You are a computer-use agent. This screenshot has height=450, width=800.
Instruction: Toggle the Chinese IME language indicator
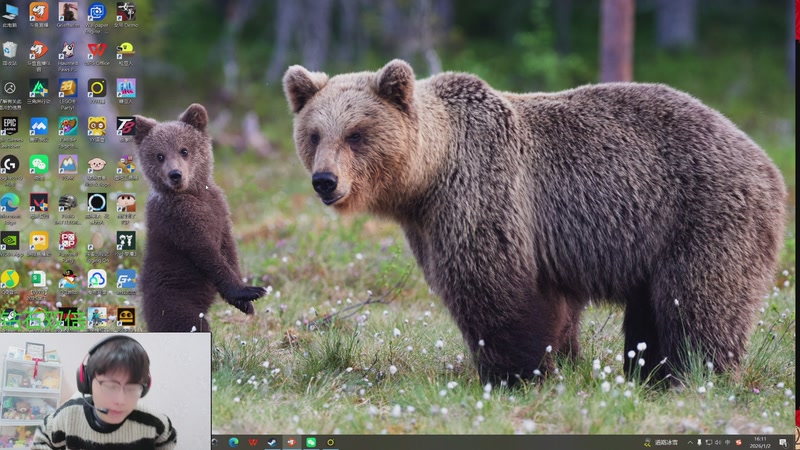click(728, 442)
